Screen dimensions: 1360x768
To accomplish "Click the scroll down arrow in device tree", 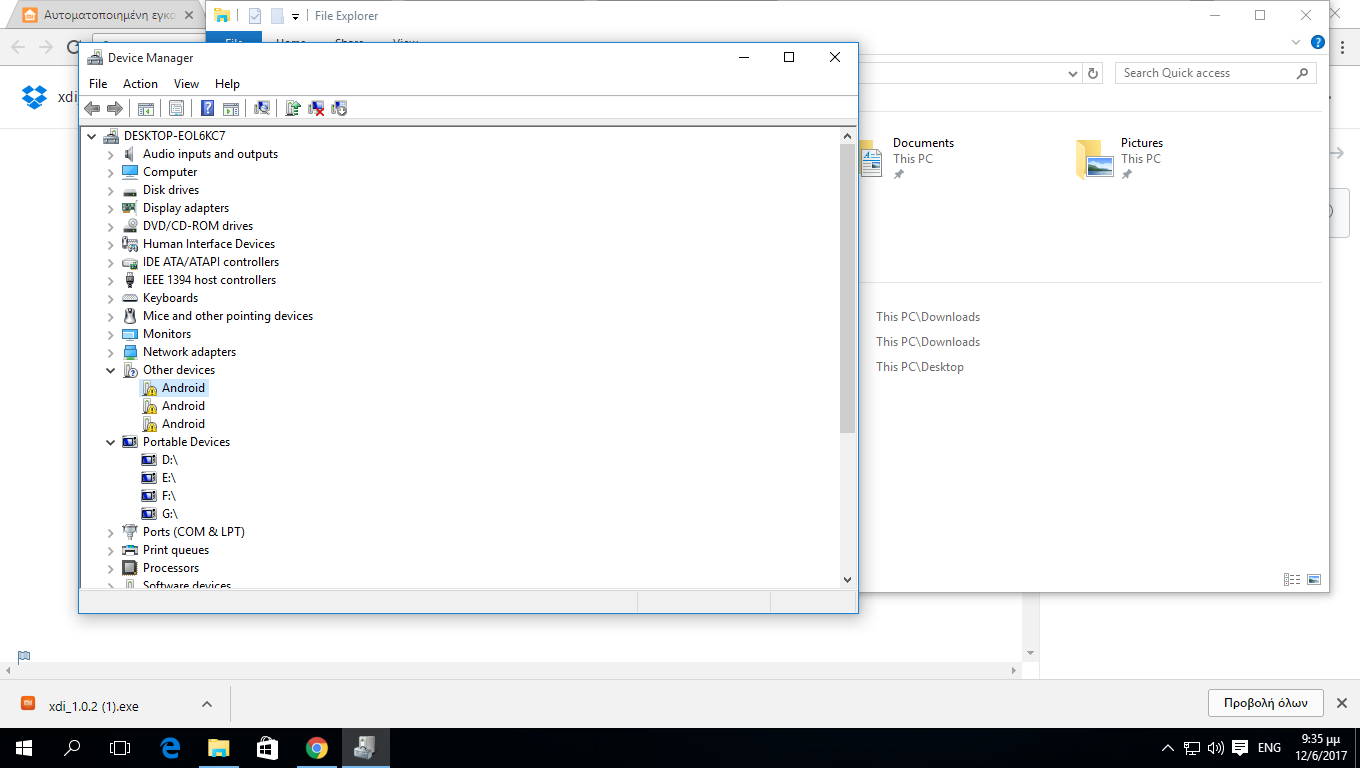I will (x=847, y=579).
